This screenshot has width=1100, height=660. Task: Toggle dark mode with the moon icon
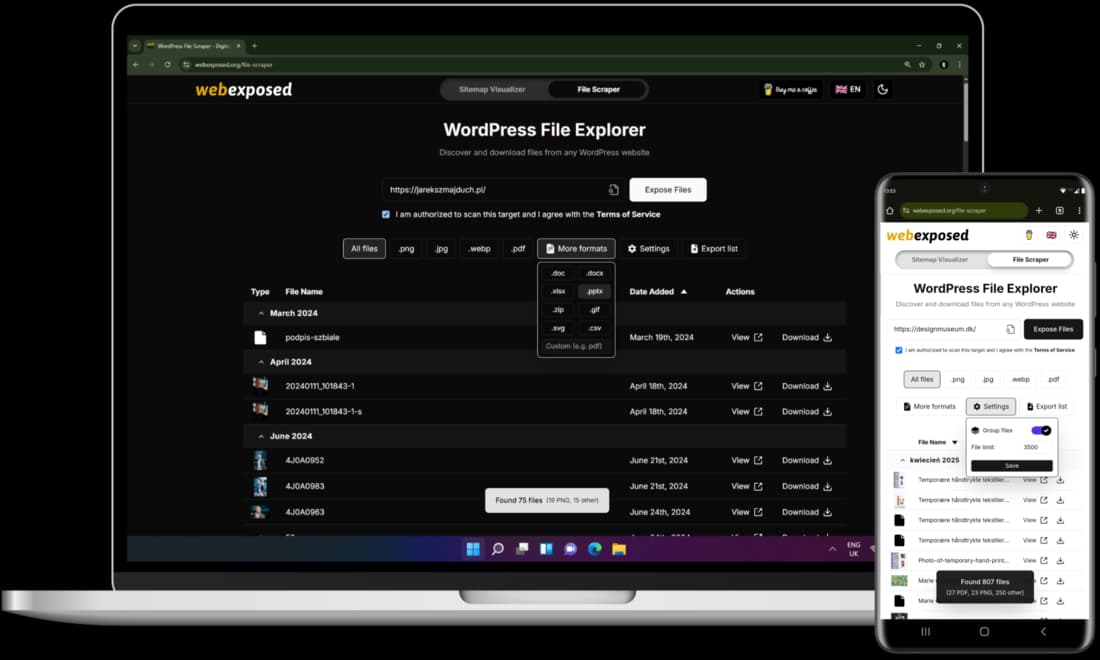pyautogui.click(x=881, y=89)
